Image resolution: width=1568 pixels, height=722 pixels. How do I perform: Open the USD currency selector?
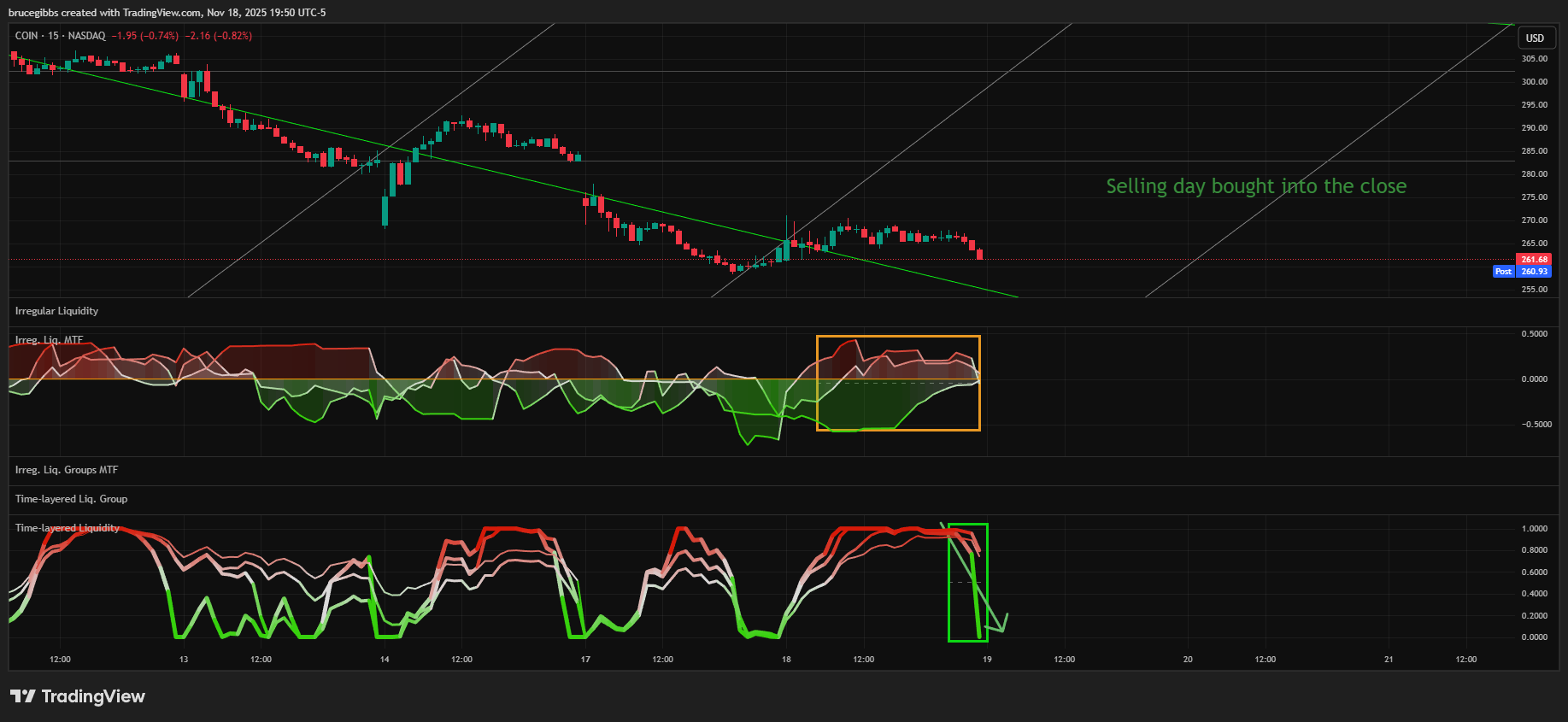pos(1535,38)
